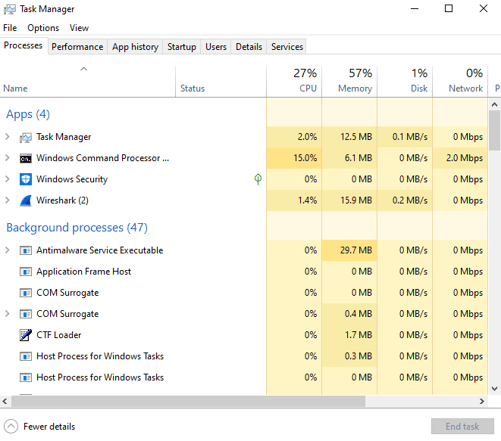This screenshot has width=501, height=441.
Task: Collapse view using Fewer details
Action: (x=40, y=426)
